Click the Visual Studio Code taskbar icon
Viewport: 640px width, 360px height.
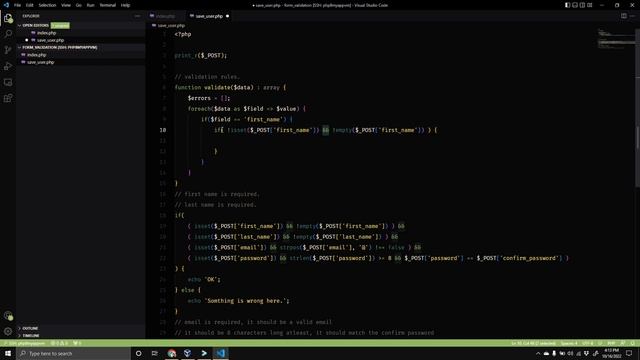point(220,353)
